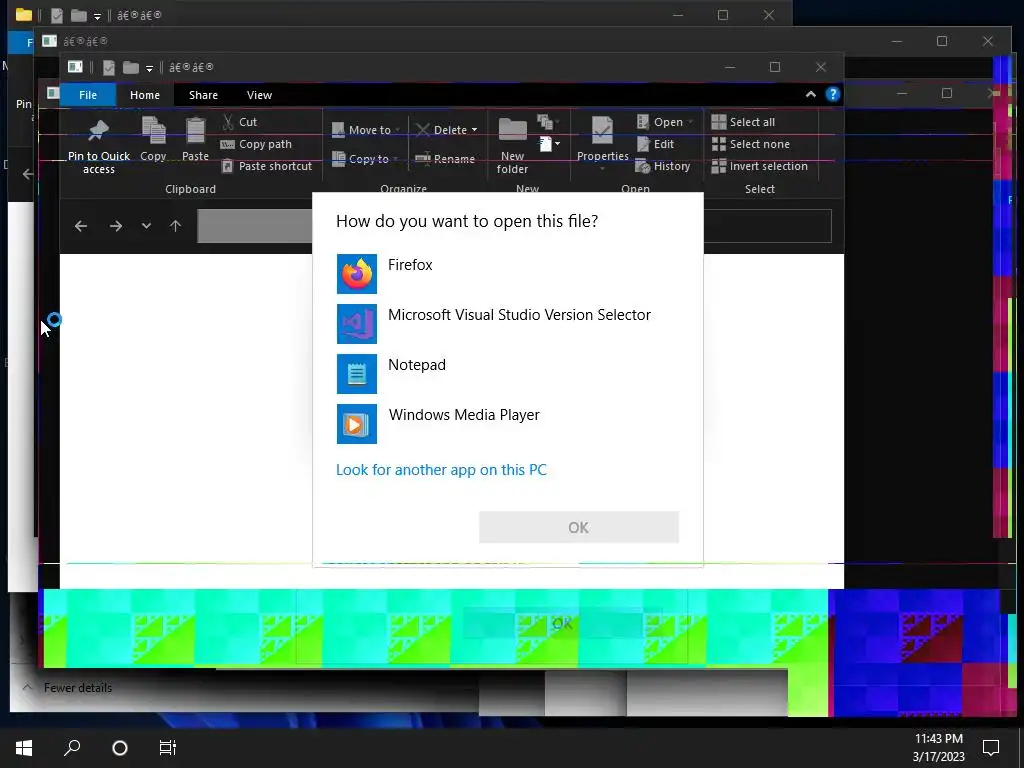The height and width of the screenshot is (768, 1024).
Task: Expand the Delete dropdown arrow
Action: 475,130
